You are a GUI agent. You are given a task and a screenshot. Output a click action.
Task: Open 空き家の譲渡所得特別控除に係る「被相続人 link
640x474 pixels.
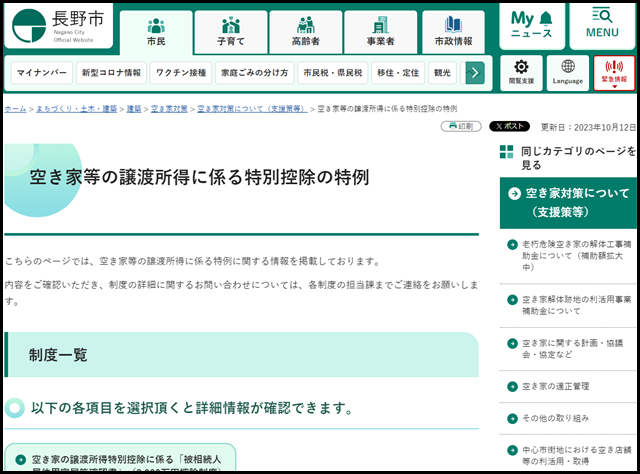coord(120,459)
